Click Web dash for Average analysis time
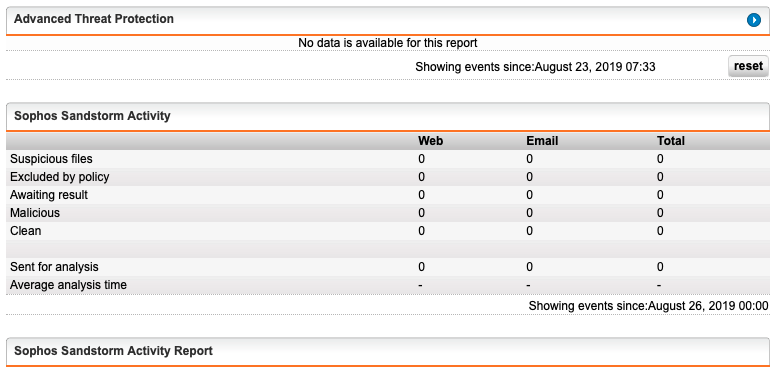 420,285
